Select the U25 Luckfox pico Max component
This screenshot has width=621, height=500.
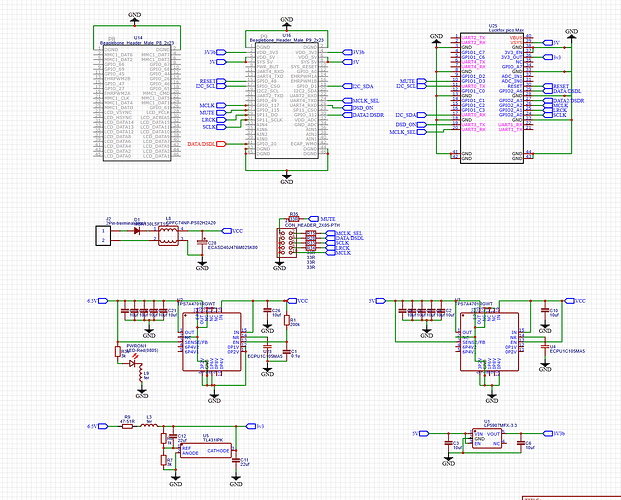[492, 98]
